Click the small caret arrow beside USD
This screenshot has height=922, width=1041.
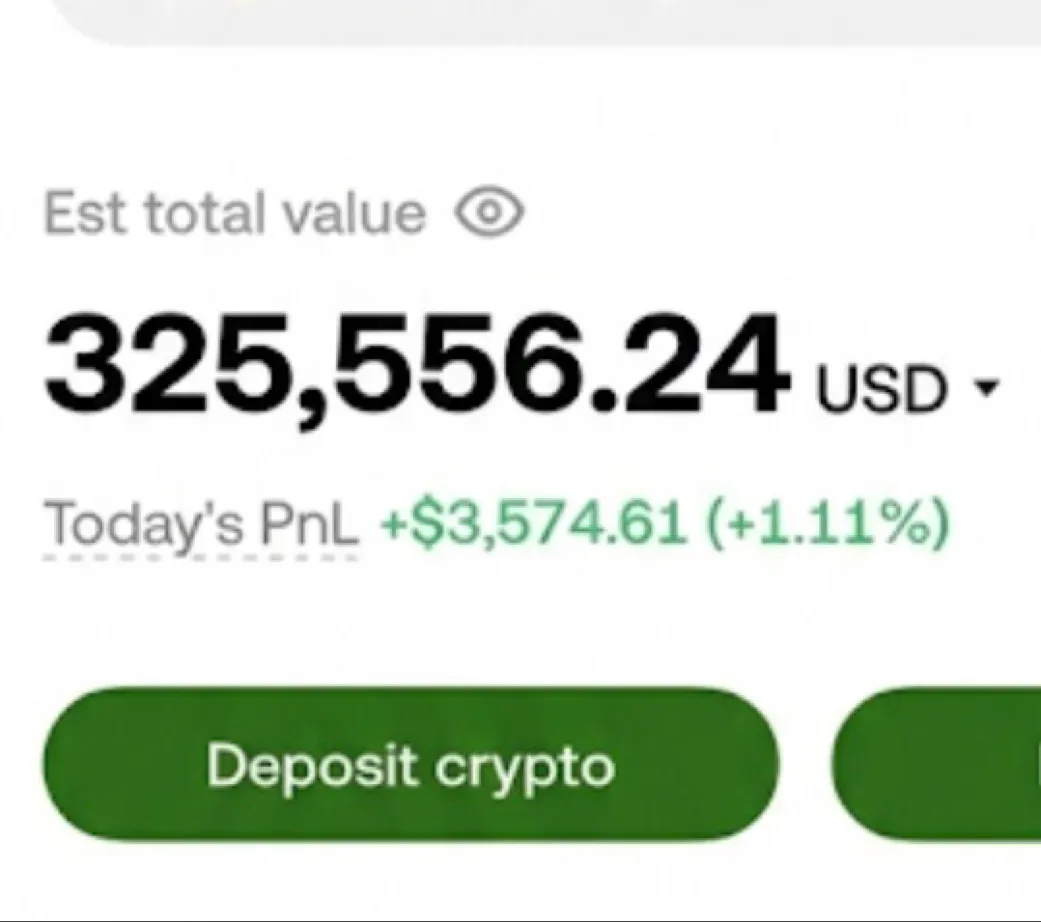pyautogui.click(x=987, y=391)
